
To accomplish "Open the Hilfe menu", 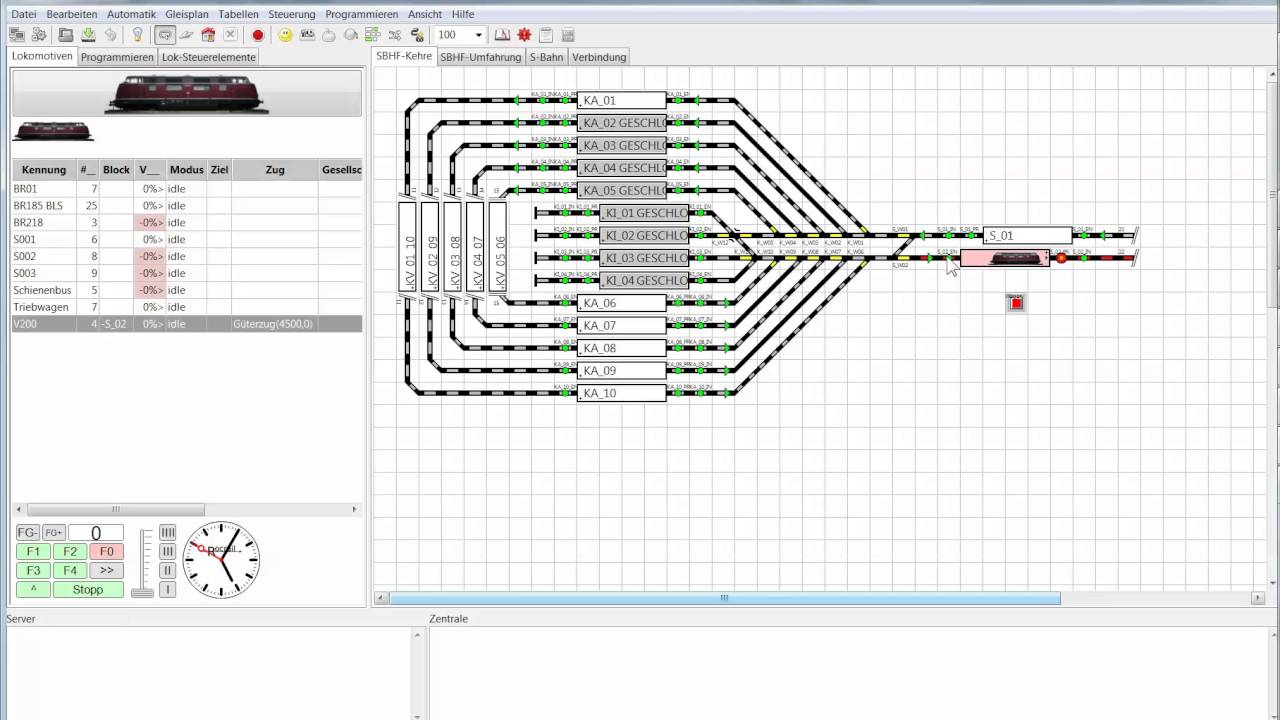I will point(463,14).
